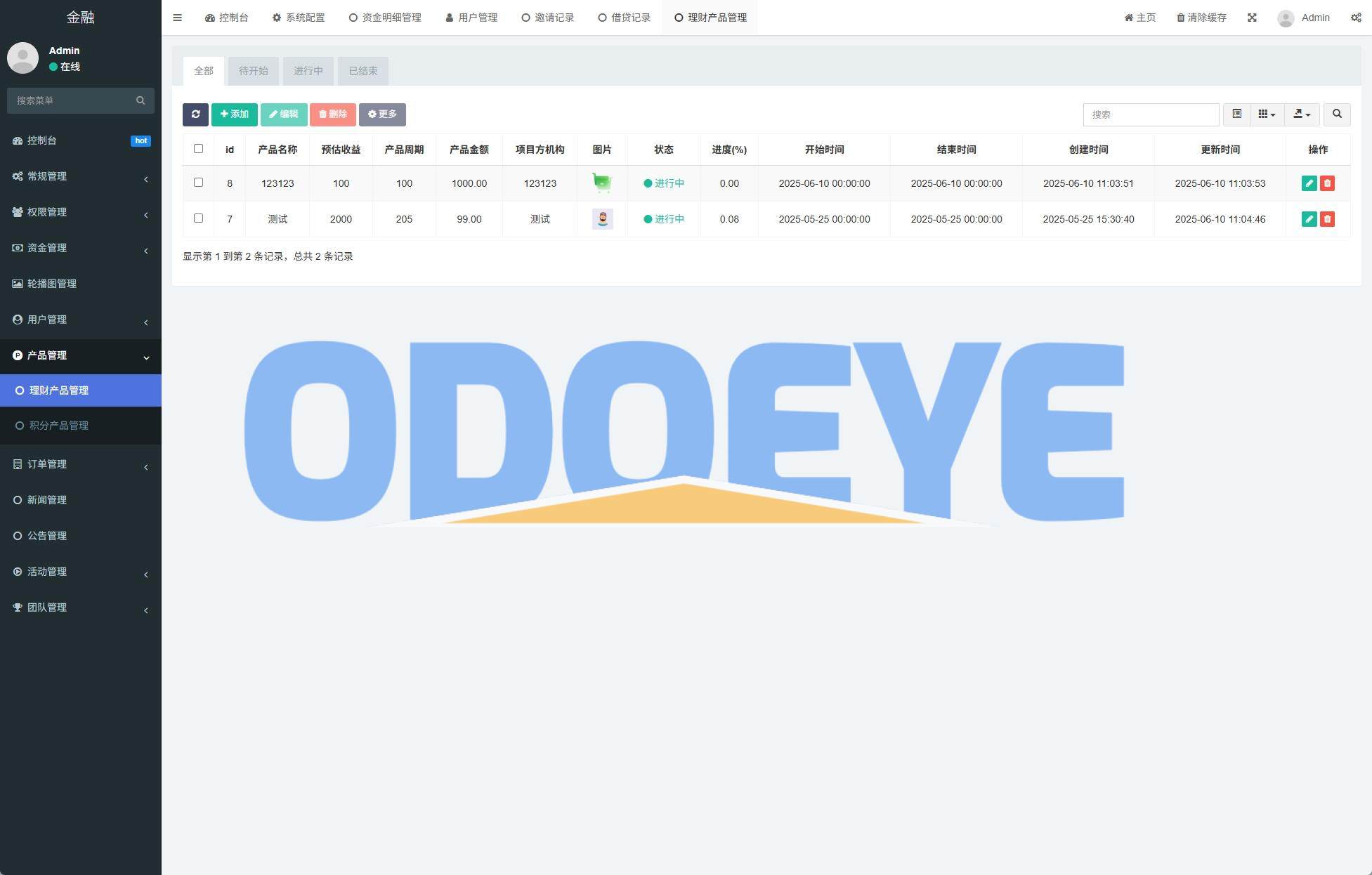Click the red delete icon for row 7

1327,219
